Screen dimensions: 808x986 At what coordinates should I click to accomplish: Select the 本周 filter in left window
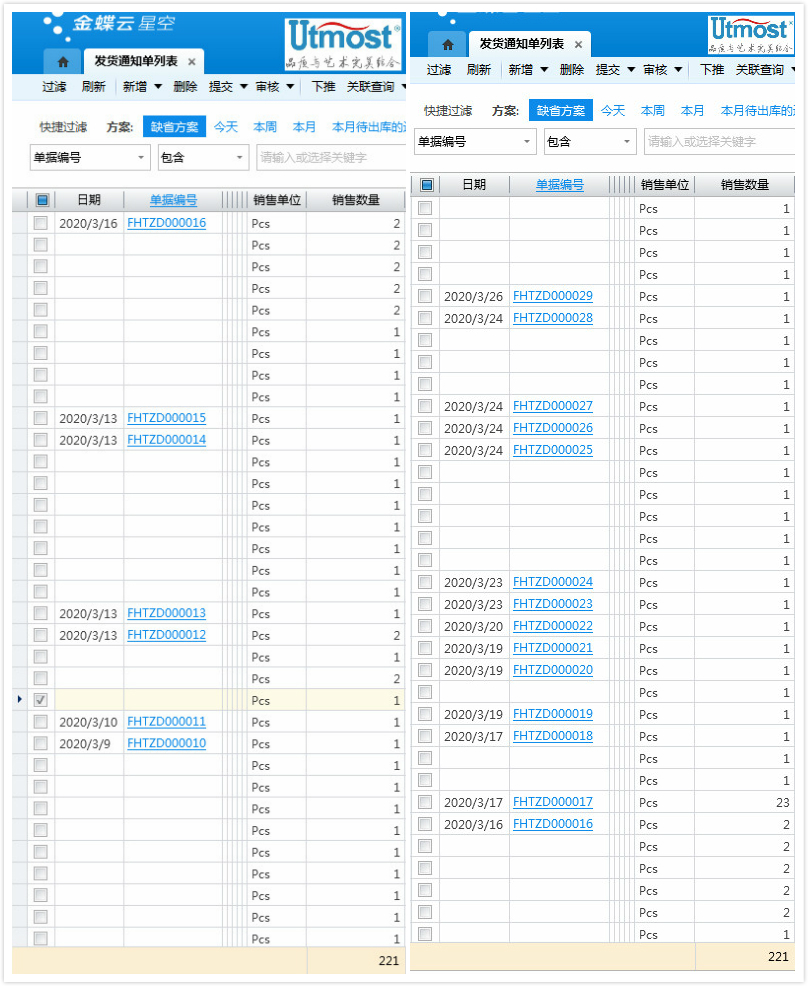point(265,127)
